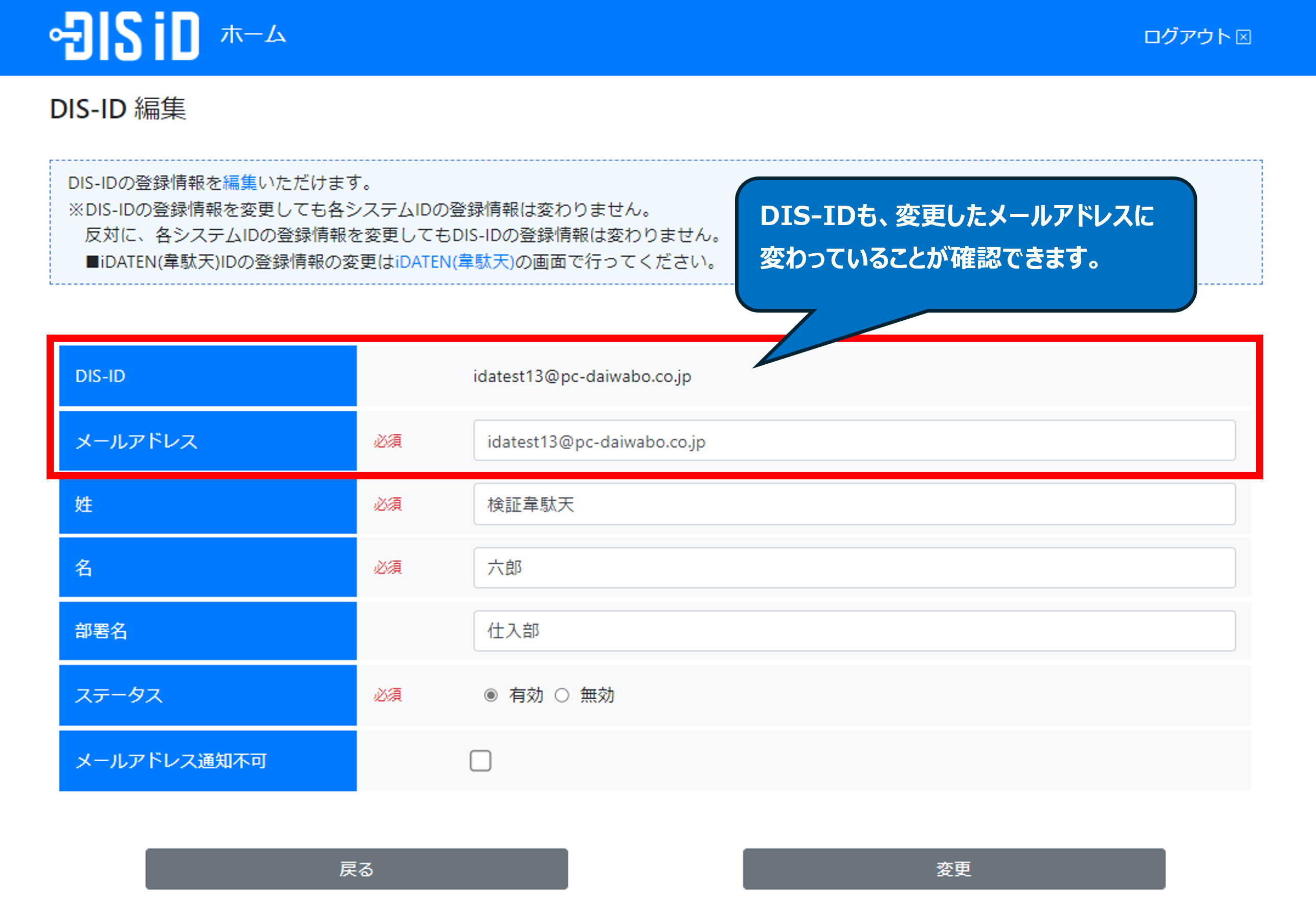This screenshot has height=906, width=1316.
Task: Click the DIS-ID email address text
Action: [x=582, y=377]
